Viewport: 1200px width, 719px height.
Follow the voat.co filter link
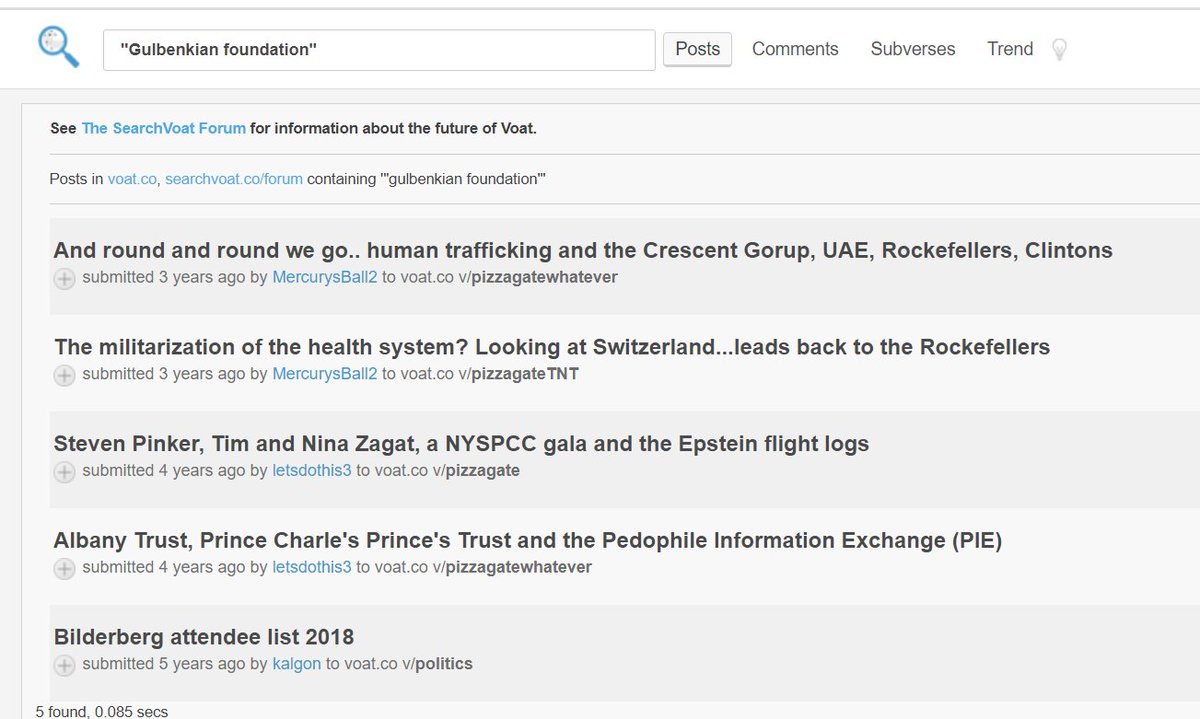132,179
